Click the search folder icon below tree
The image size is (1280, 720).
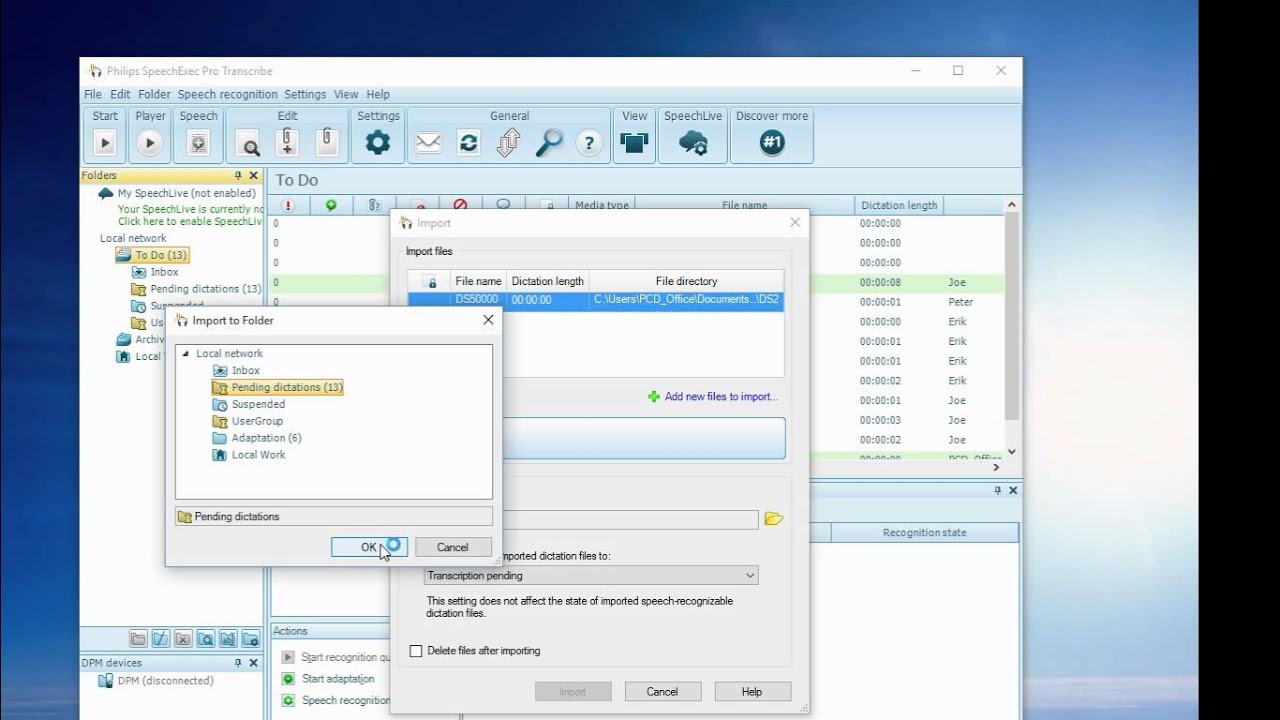click(205, 639)
